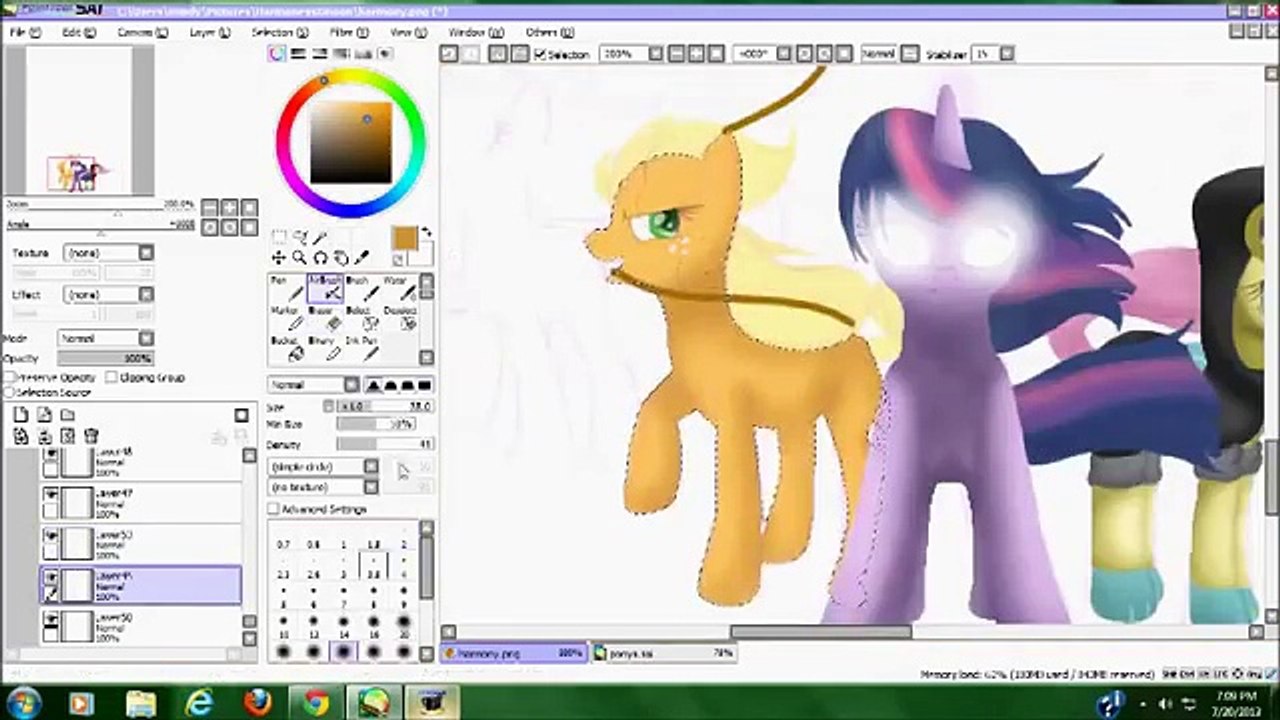The image size is (1280, 720).
Task: Select the Water brush tool
Action: (x=400, y=289)
